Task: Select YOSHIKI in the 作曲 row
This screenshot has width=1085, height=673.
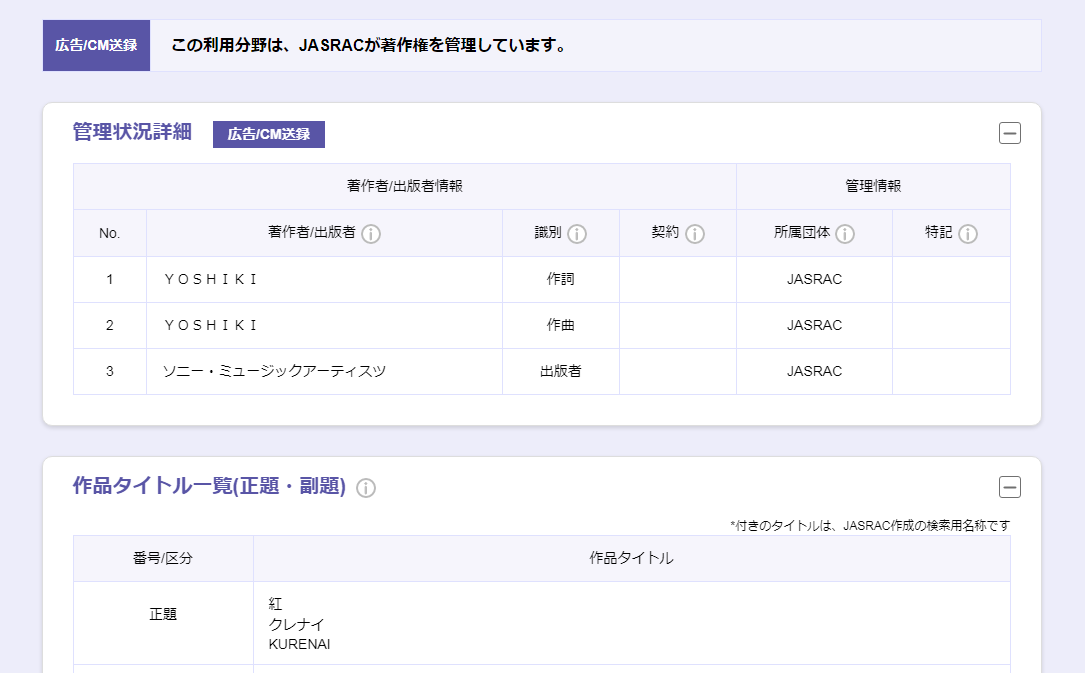Action: 211,326
